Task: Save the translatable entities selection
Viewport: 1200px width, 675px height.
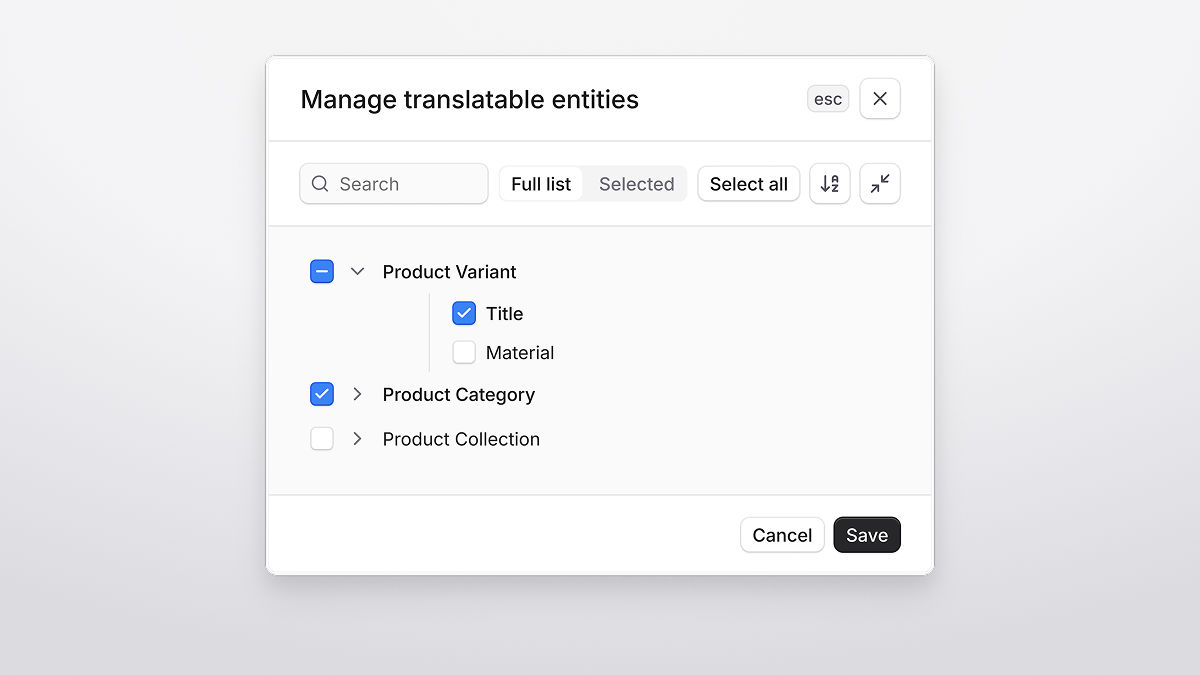Action: click(866, 534)
